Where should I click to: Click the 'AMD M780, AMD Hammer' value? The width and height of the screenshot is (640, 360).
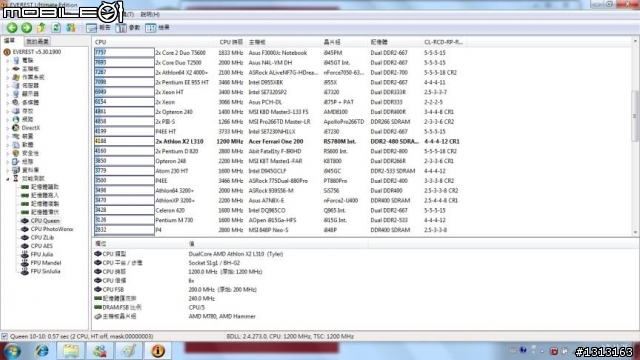click(222, 316)
